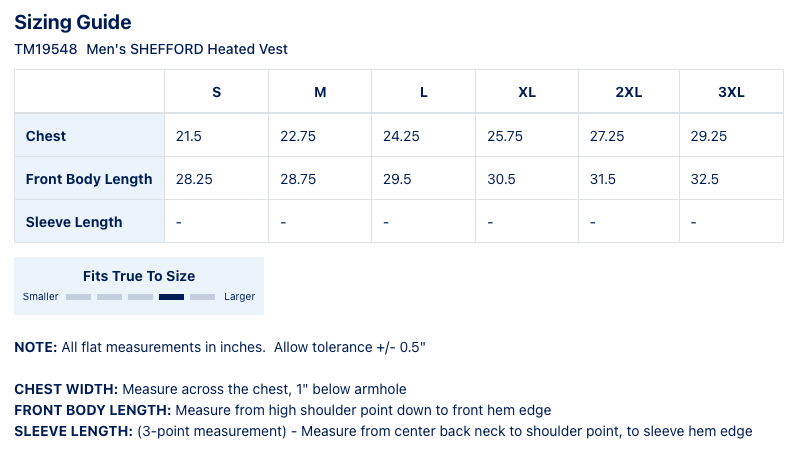The image size is (793, 465).
Task: Click the Chest row label
Action: coord(46,136)
